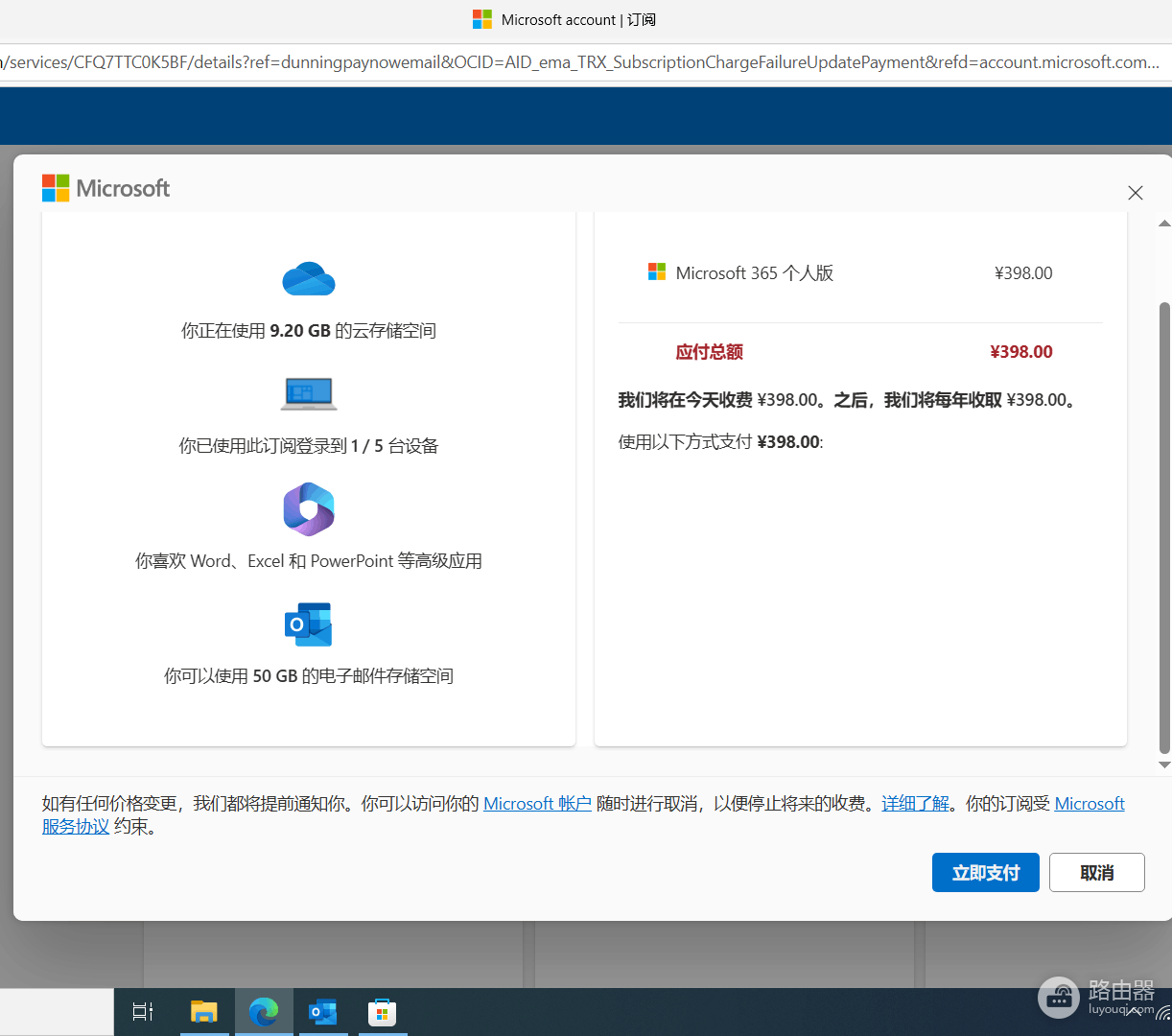Click the red ¥398.00 total amount
Viewport: 1172px width, 1036px height.
click(1021, 352)
